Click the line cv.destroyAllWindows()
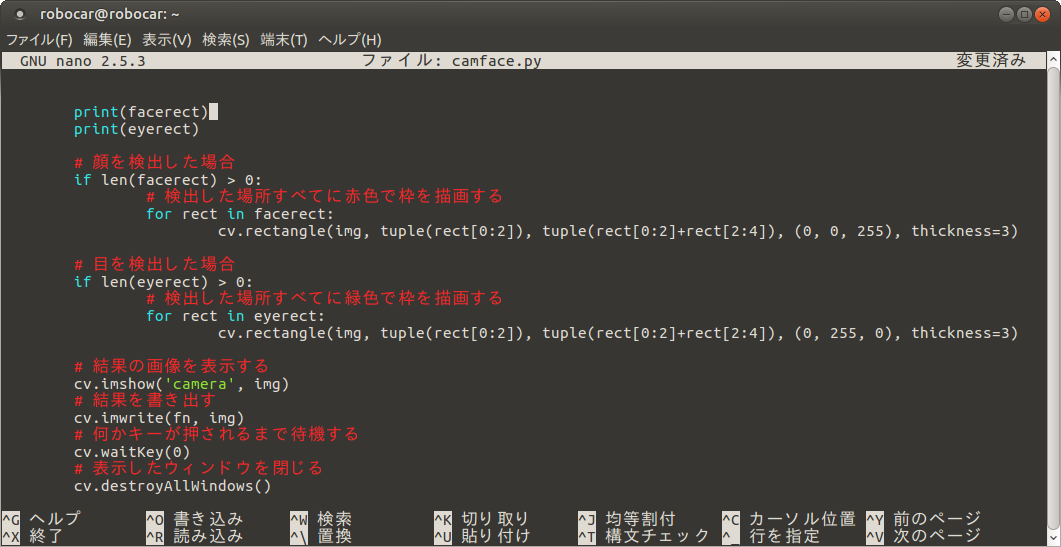Image resolution: width=1061 pixels, height=547 pixels. pos(173,485)
